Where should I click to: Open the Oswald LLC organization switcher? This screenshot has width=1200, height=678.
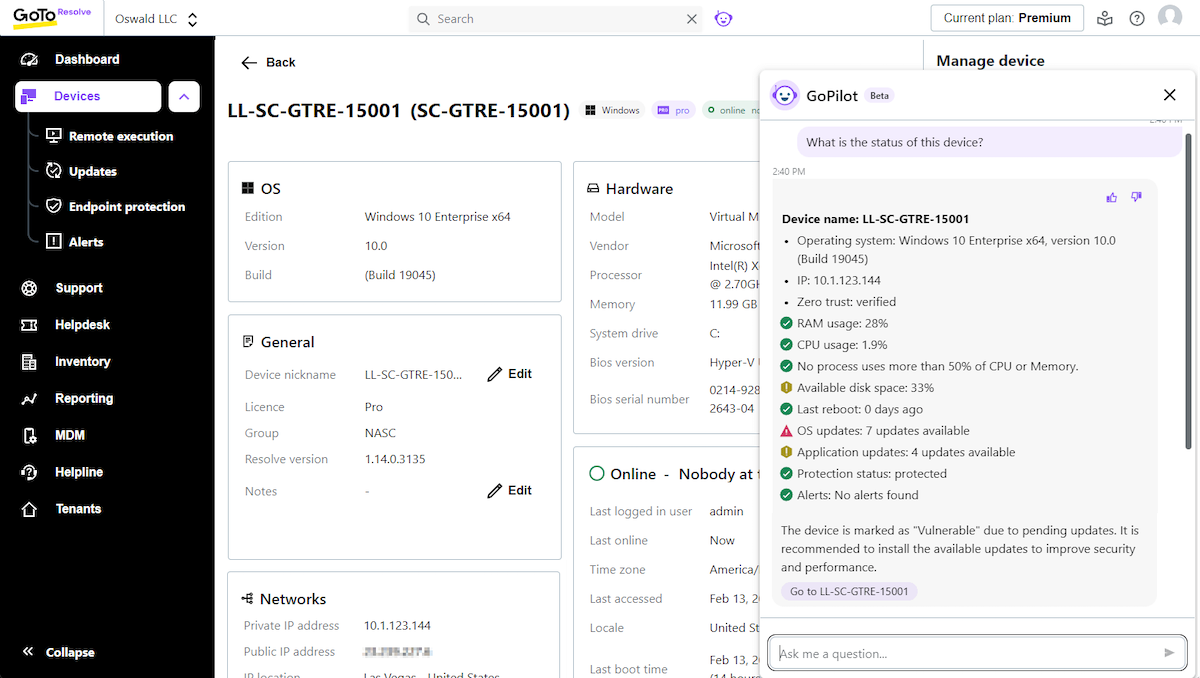tap(156, 19)
